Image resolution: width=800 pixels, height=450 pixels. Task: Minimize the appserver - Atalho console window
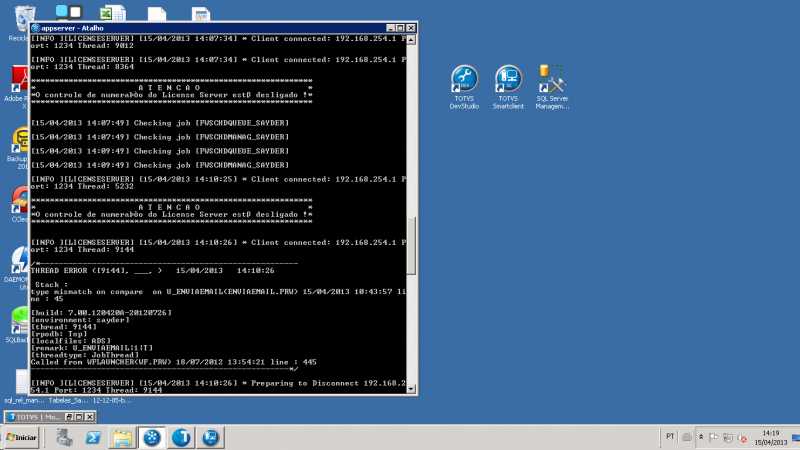(x=390, y=28)
